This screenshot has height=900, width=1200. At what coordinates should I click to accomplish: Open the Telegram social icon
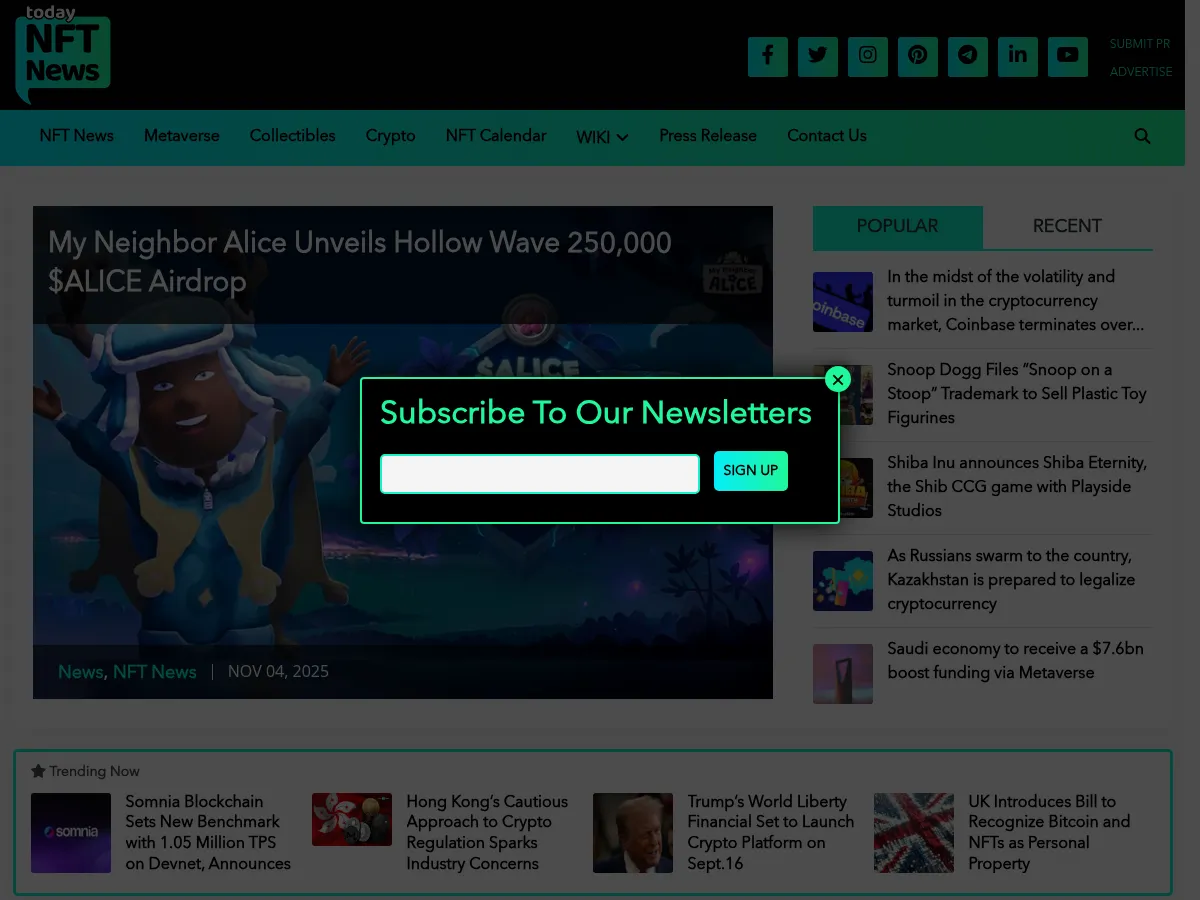(x=967, y=56)
